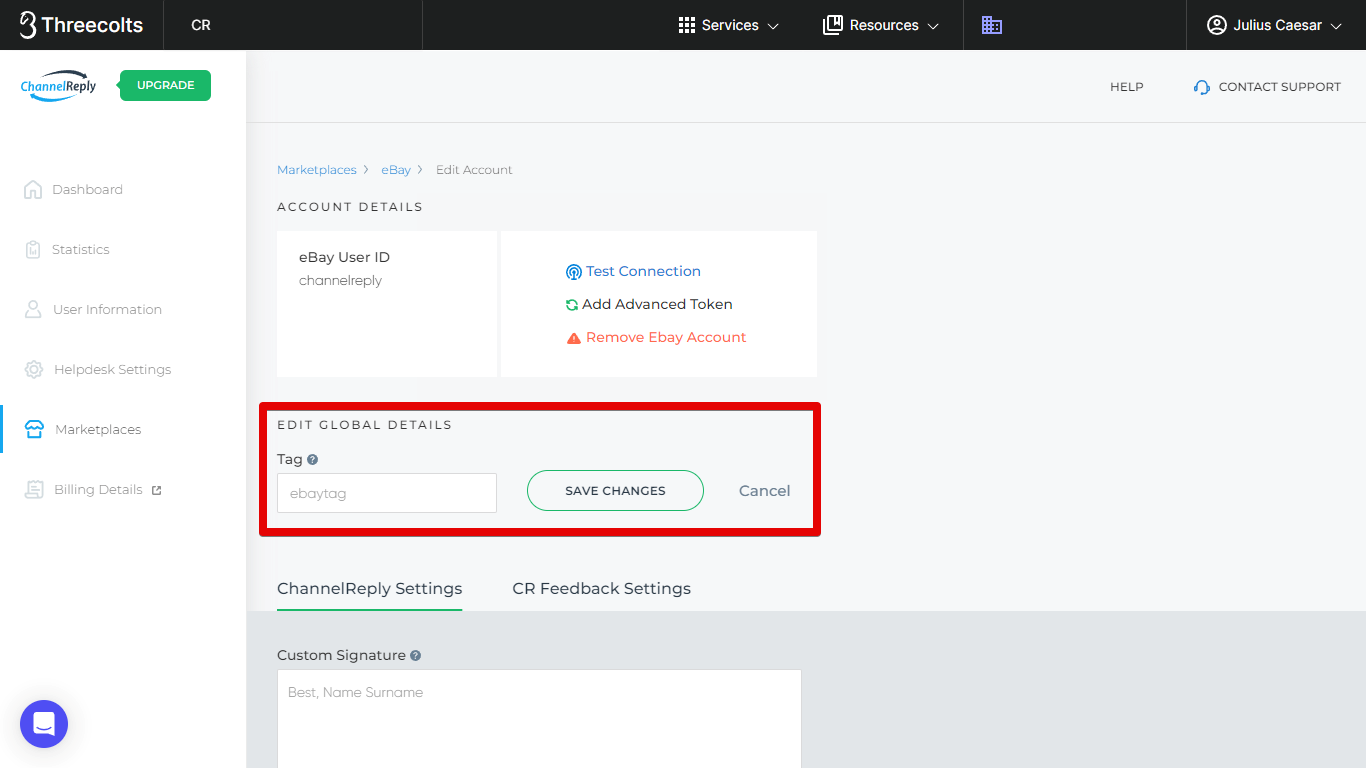Switch to CR Feedback Settings tab
1366x768 pixels.
click(601, 588)
